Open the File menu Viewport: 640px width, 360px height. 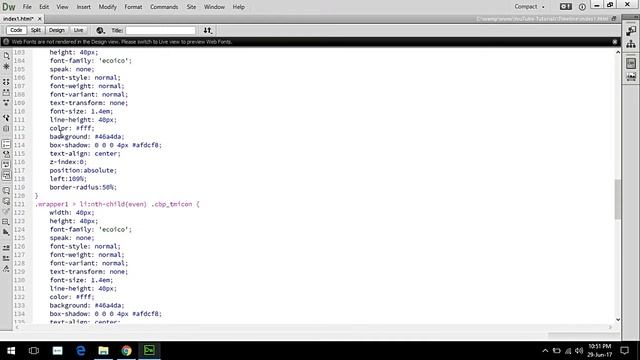[27, 7]
